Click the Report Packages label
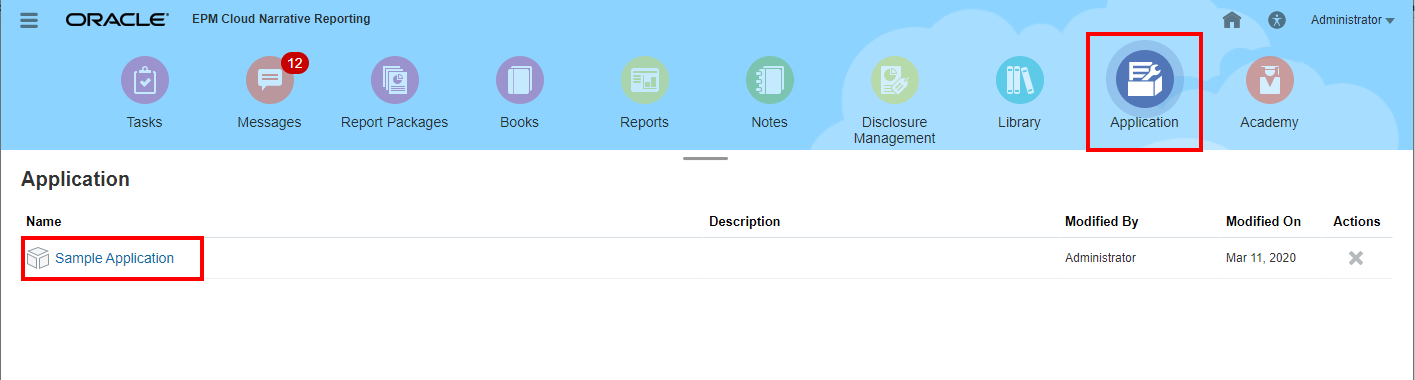This screenshot has height=380, width=1415. tap(394, 122)
